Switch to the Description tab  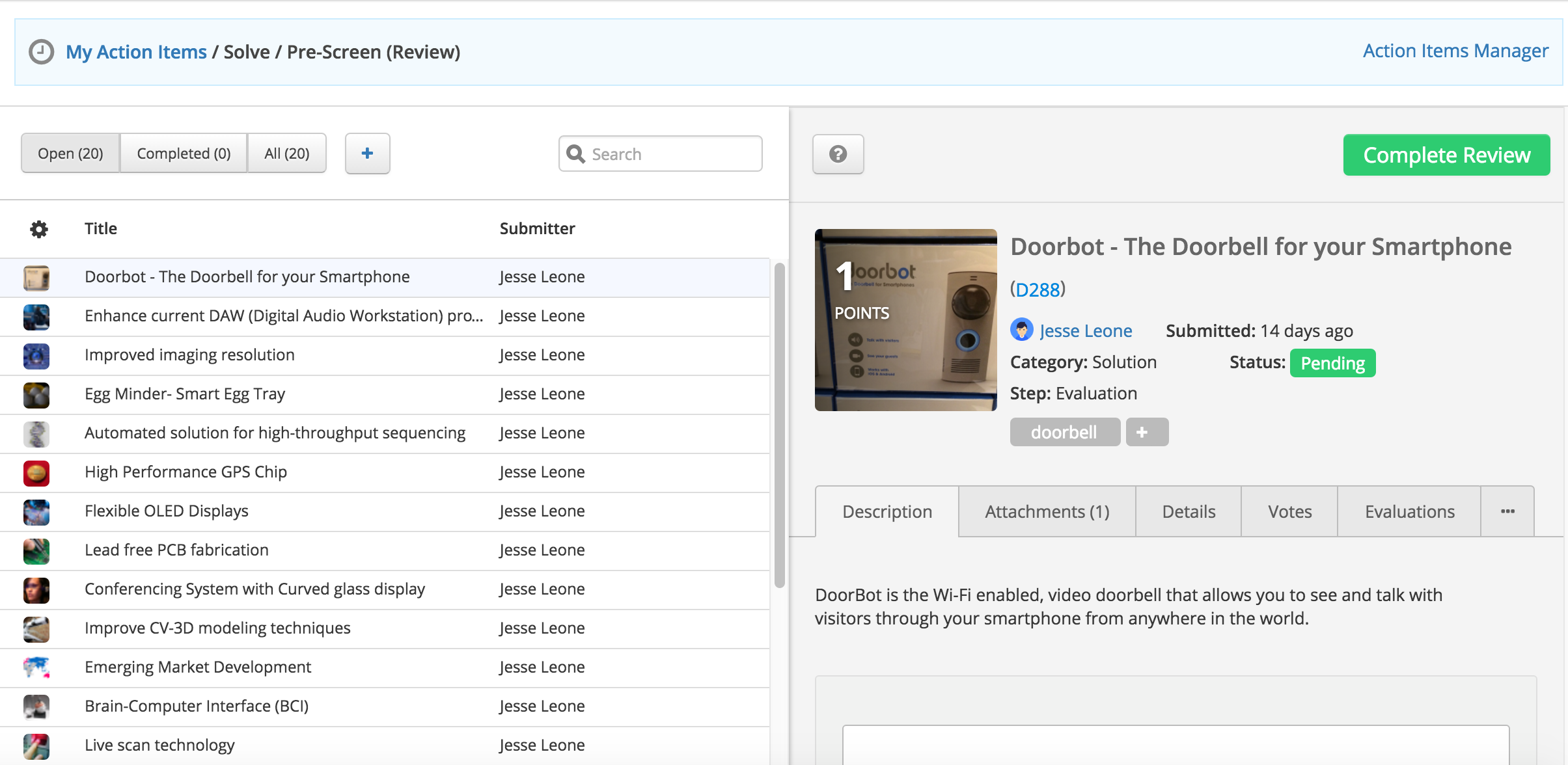pos(887,511)
